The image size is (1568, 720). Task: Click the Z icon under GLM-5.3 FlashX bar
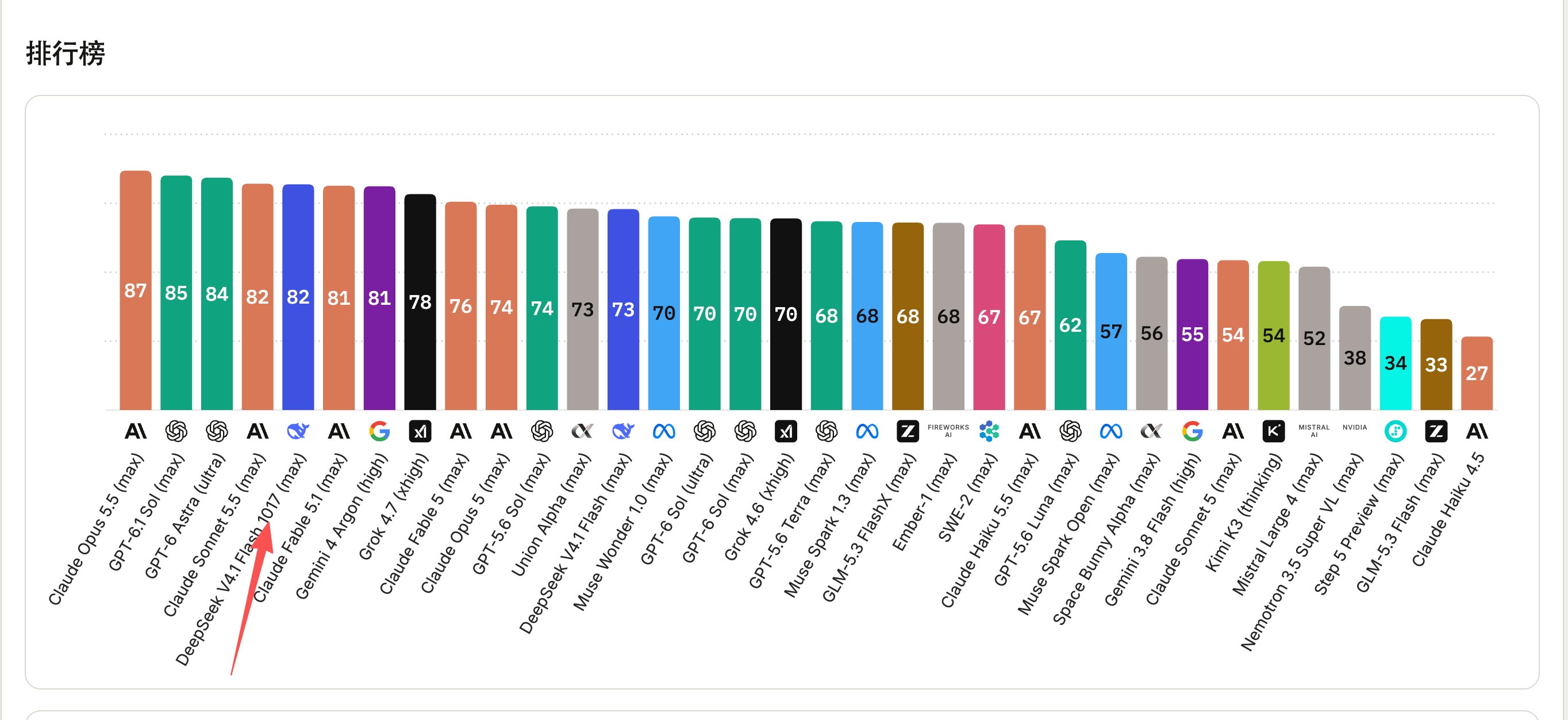(908, 431)
